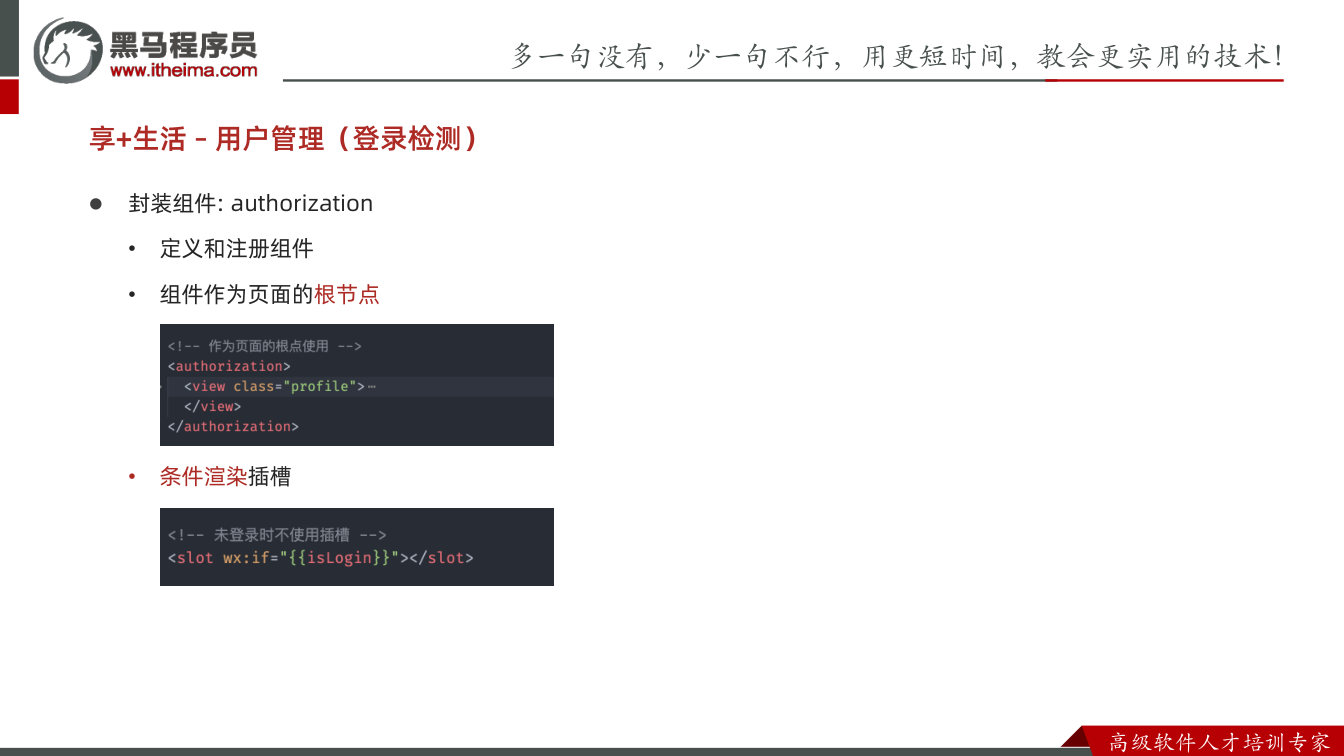1344x756 pixels.
Task: Click the {{isLogin}} expression in the code
Action: (x=339, y=558)
